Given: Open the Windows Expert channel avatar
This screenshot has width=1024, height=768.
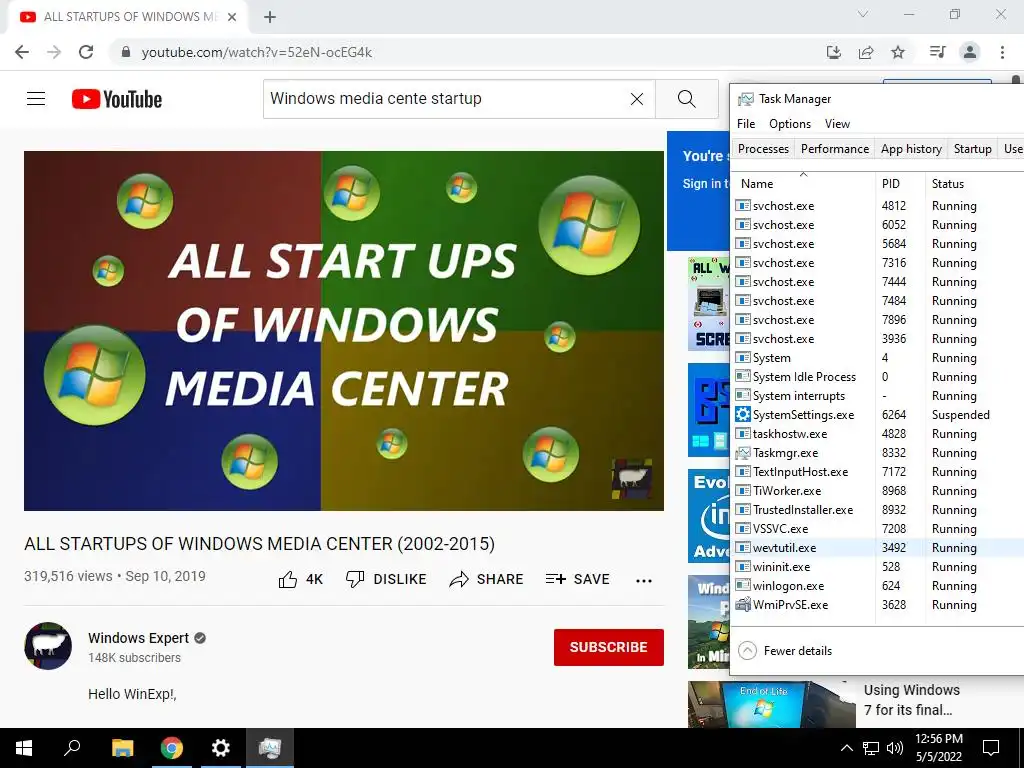Looking at the screenshot, I should [48, 646].
